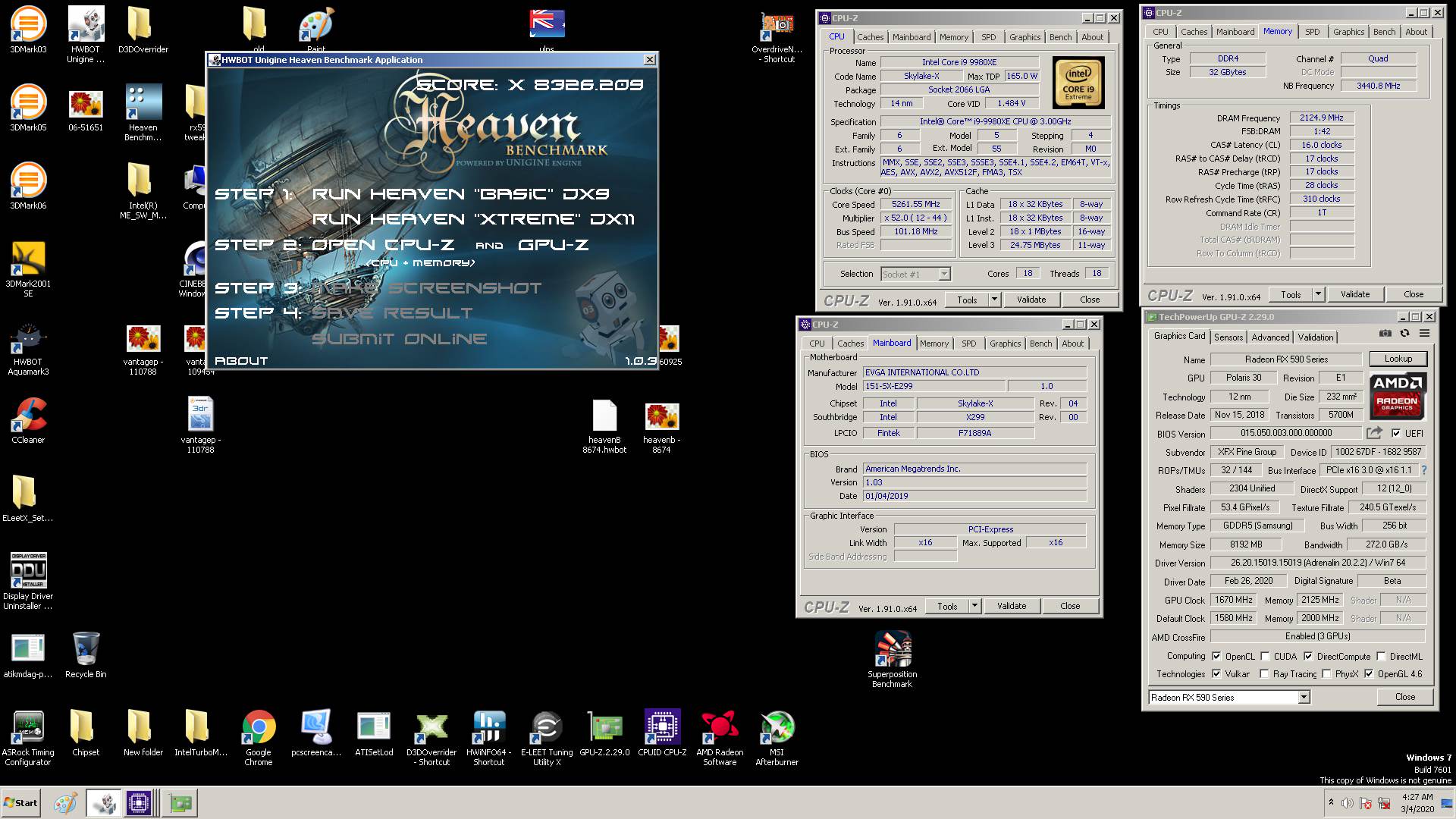The height and width of the screenshot is (819, 1456).
Task: Click the Bus Interface question mark icon
Action: [1423, 470]
